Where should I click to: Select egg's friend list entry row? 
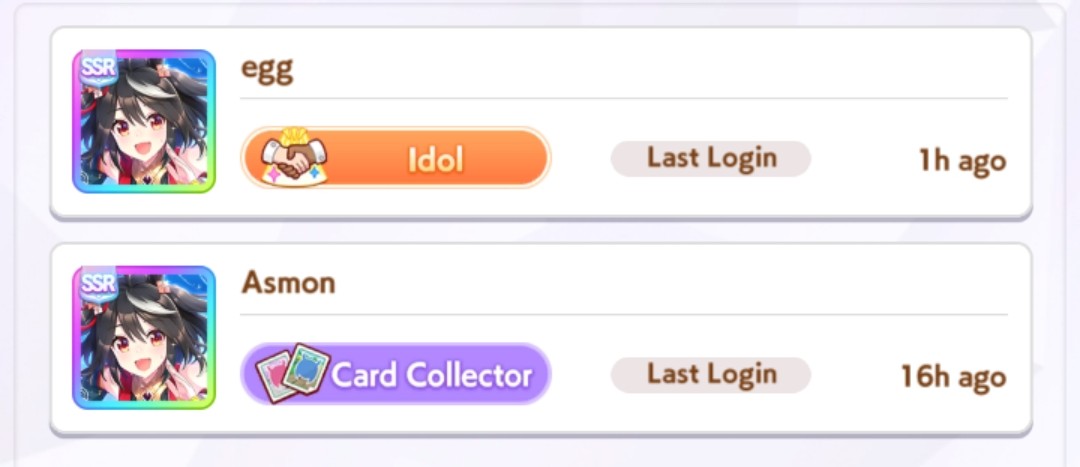pos(541,123)
